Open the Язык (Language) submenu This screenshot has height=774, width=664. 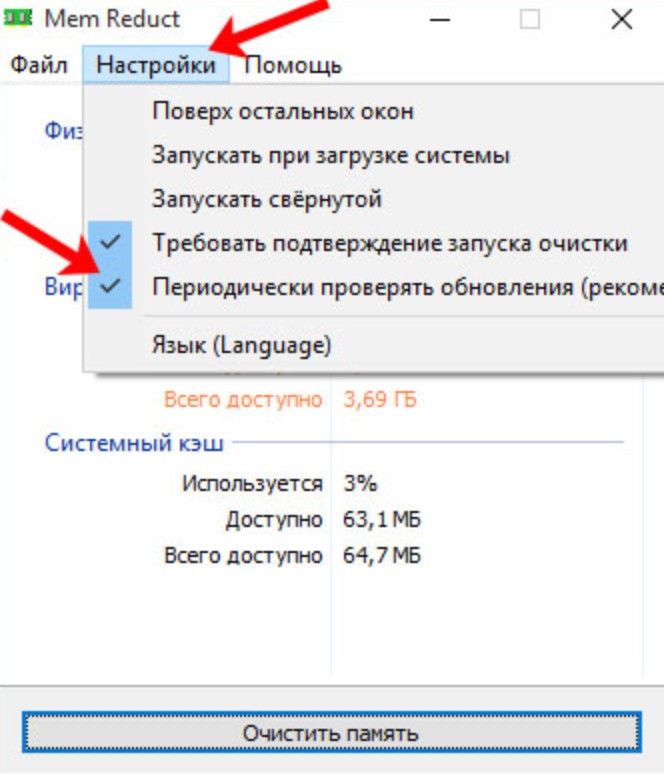click(375, 345)
